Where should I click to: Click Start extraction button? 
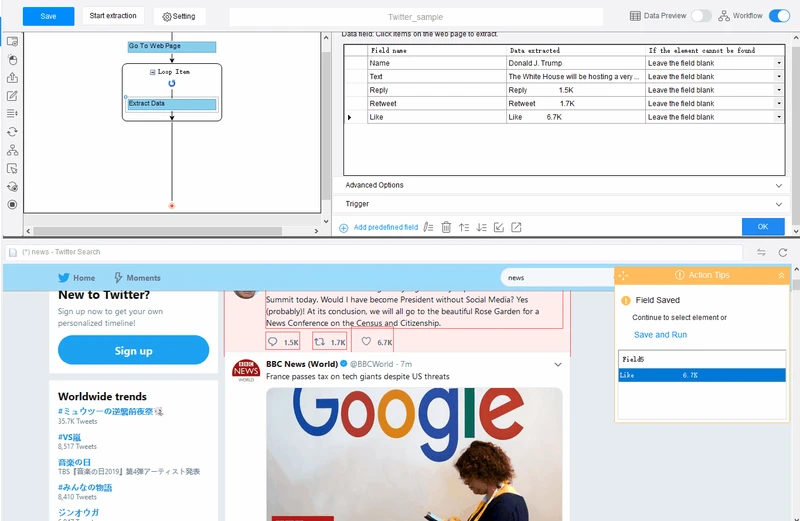click(x=113, y=16)
